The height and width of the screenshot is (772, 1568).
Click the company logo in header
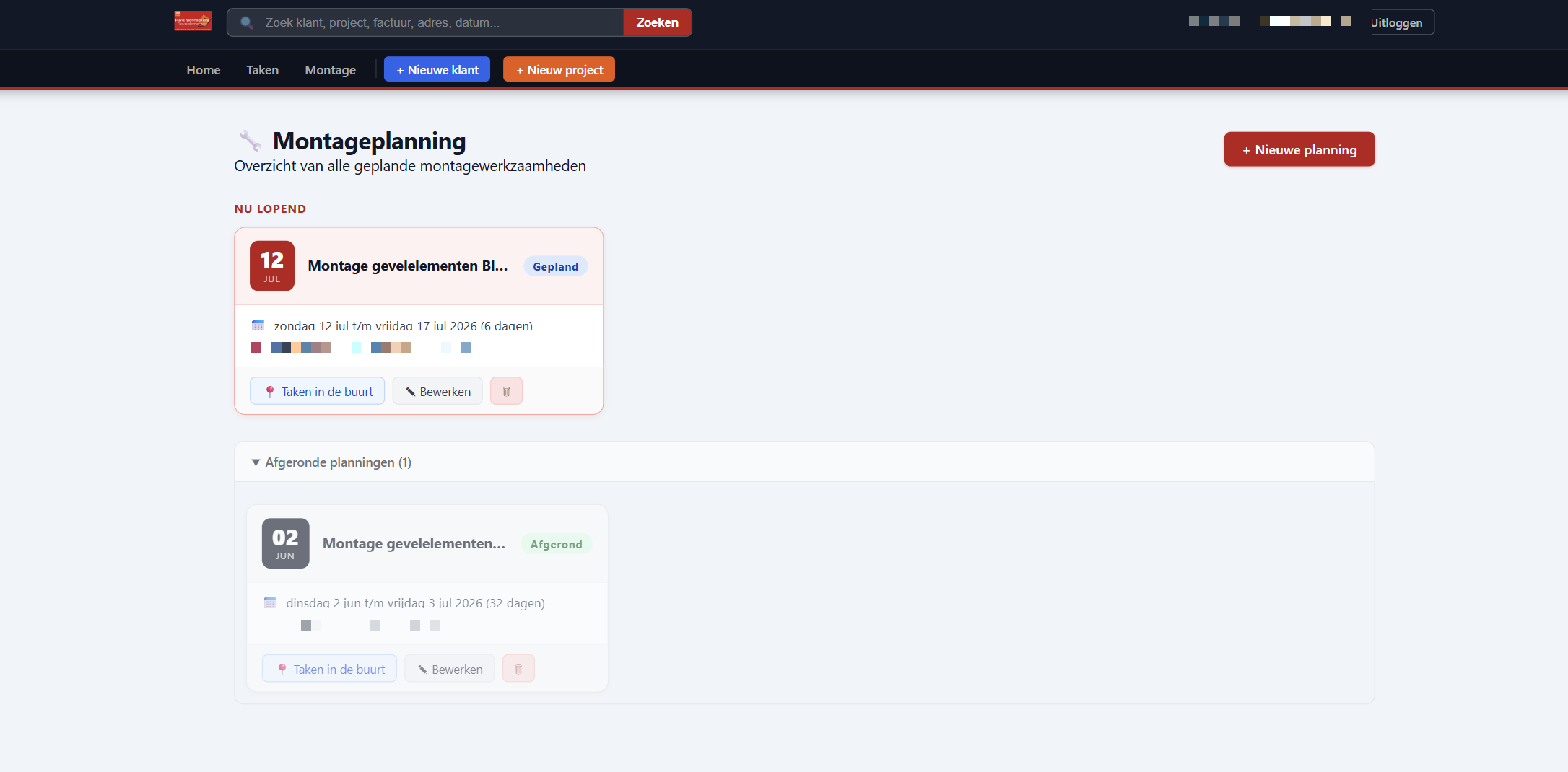[x=193, y=22]
